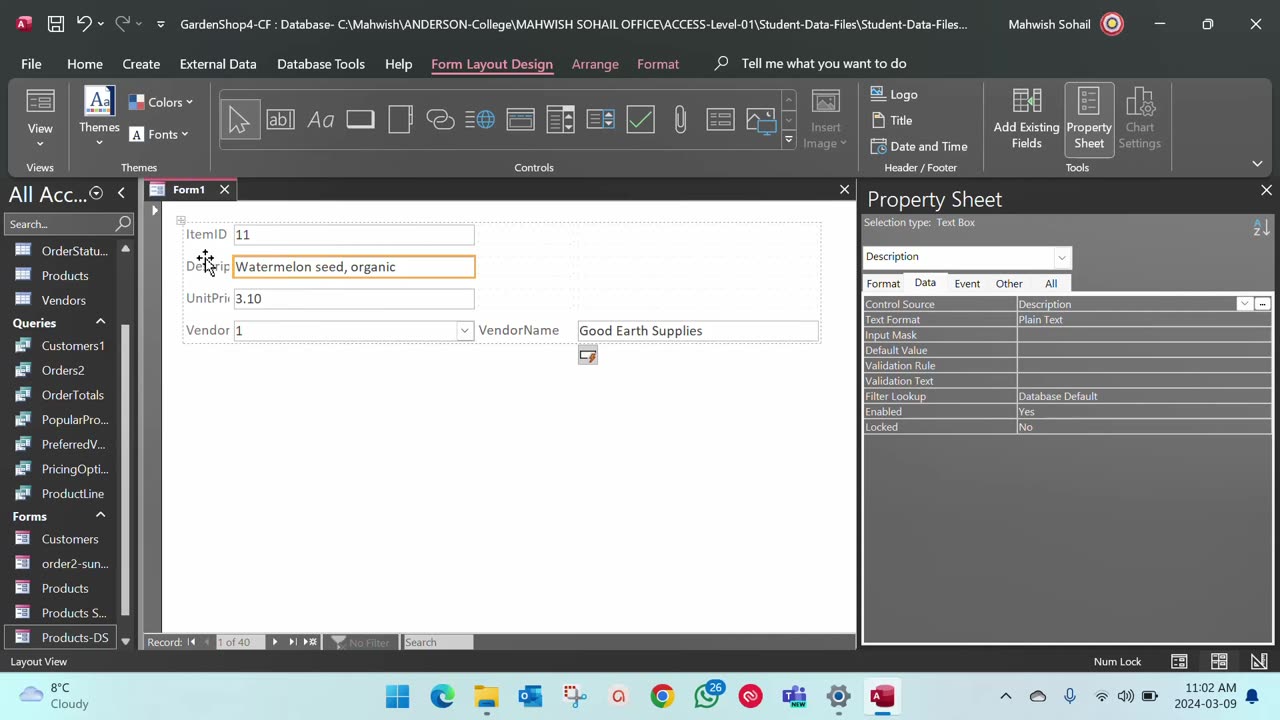Open the Arrange ribbon tab
The height and width of the screenshot is (720, 1280).
(x=595, y=64)
